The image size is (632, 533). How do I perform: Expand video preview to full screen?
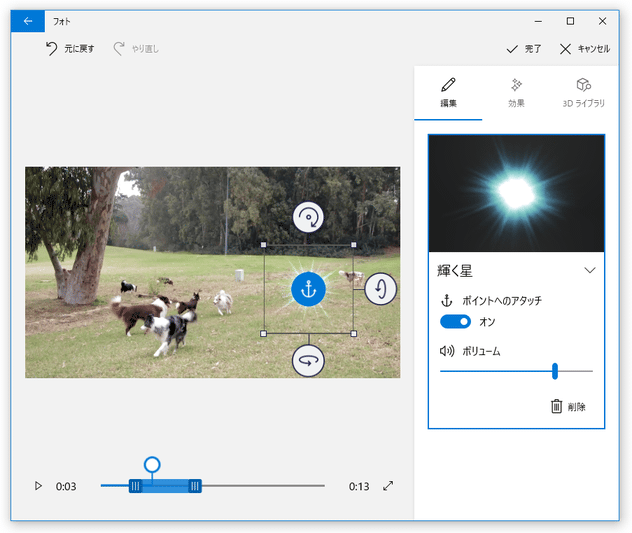[388, 486]
